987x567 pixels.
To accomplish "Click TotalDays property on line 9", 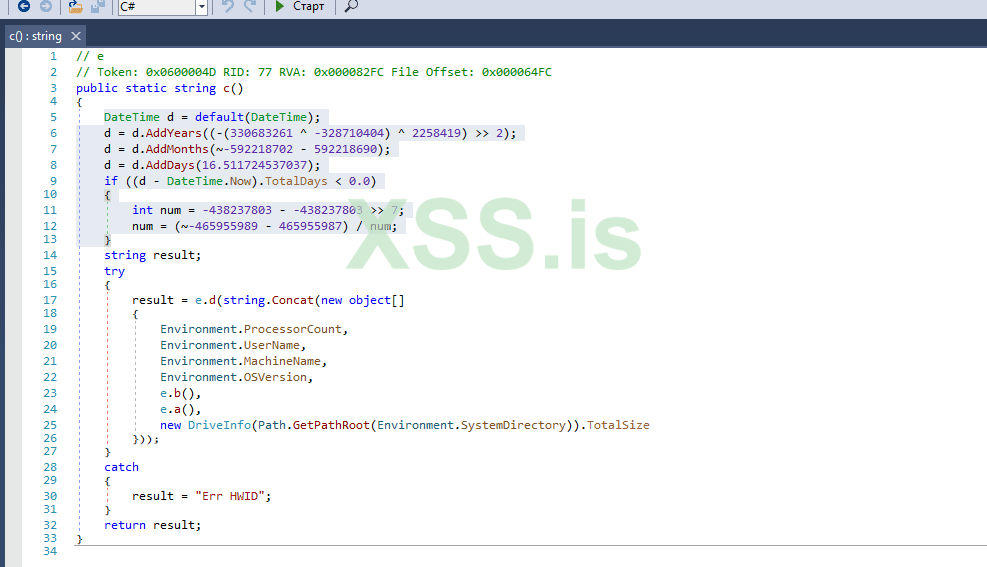I will click(296, 181).
